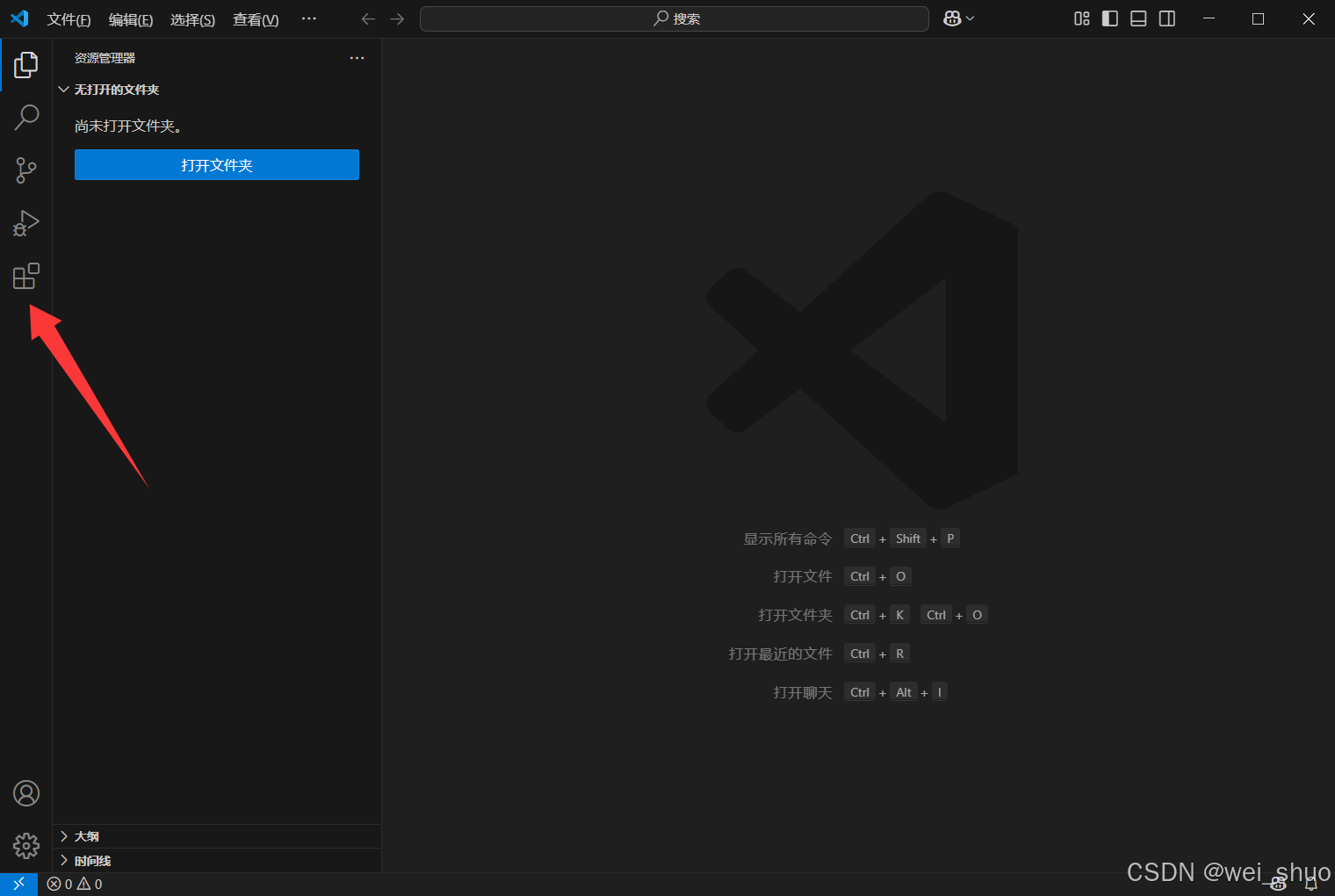This screenshot has height=896, width=1335.
Task: Click the remote window status icon
Action: pos(18,884)
